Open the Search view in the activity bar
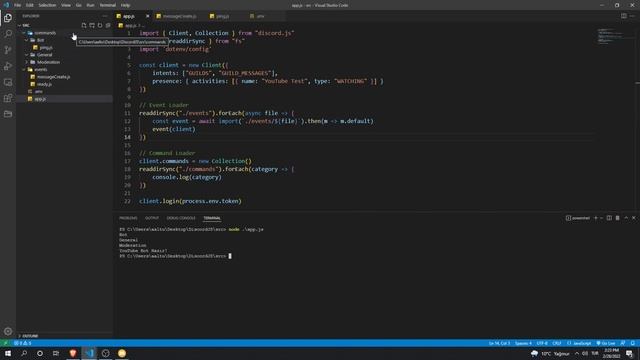Viewport: 640px width, 360px height. click(x=8, y=34)
